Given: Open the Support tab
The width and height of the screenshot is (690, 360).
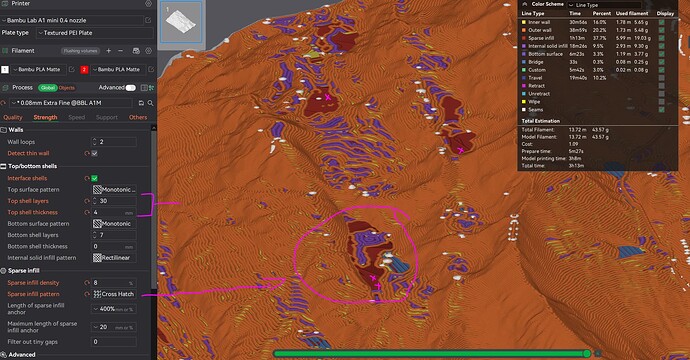Looking at the screenshot, I should point(107,118).
